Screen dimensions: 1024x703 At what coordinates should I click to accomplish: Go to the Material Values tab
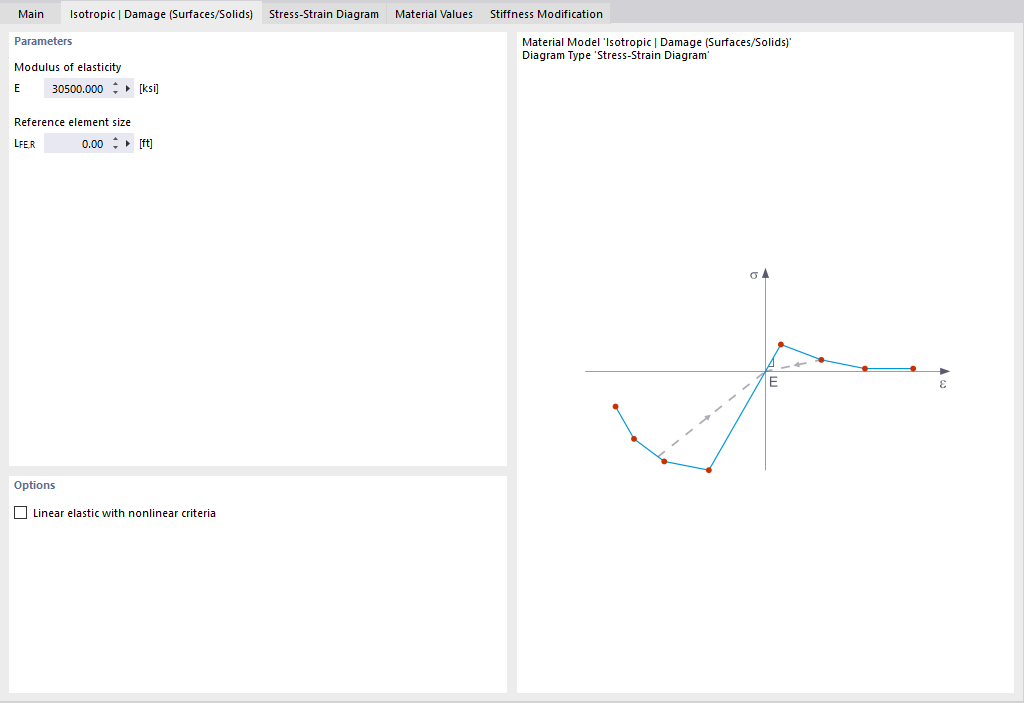(434, 14)
